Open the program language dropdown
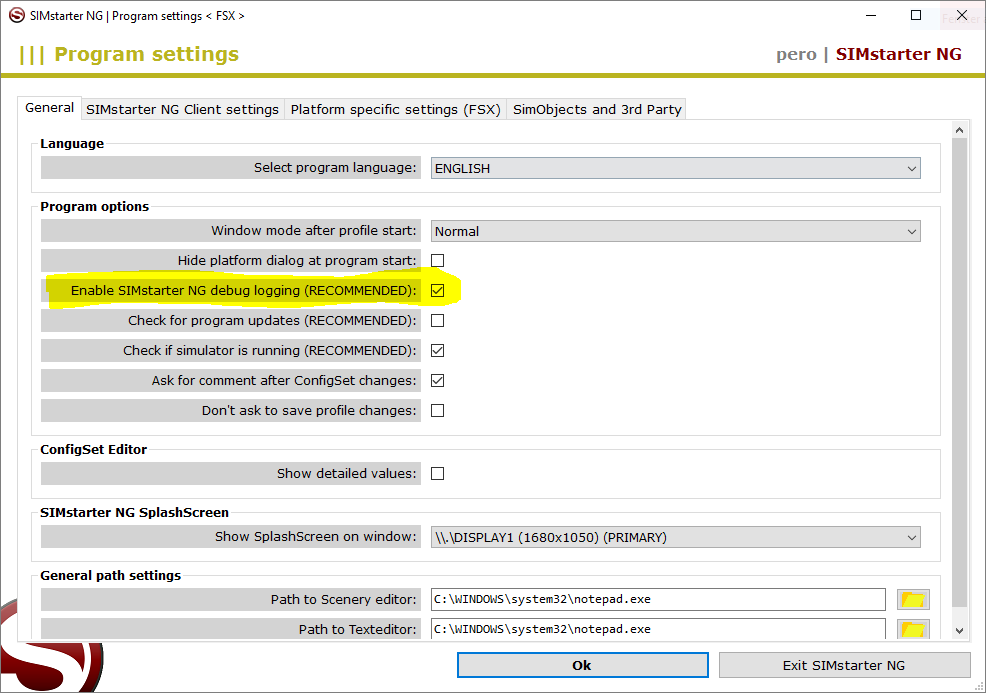Image resolution: width=986 pixels, height=693 pixels. coord(675,169)
